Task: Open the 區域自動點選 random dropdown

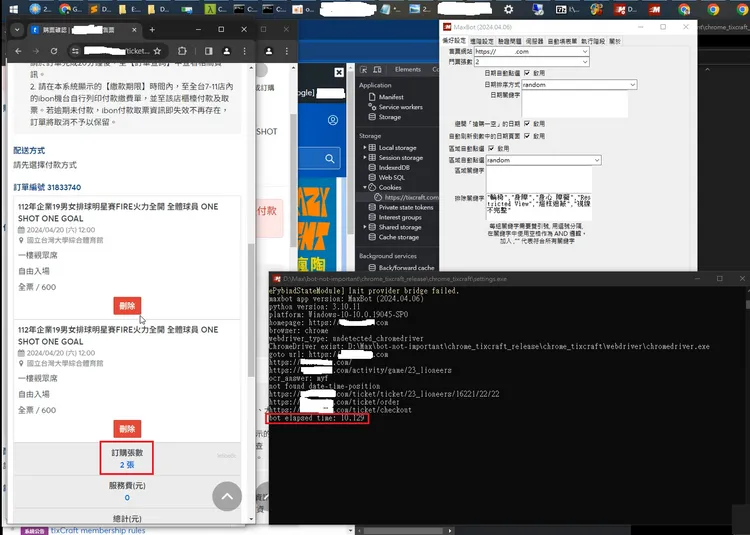Action: point(597,160)
